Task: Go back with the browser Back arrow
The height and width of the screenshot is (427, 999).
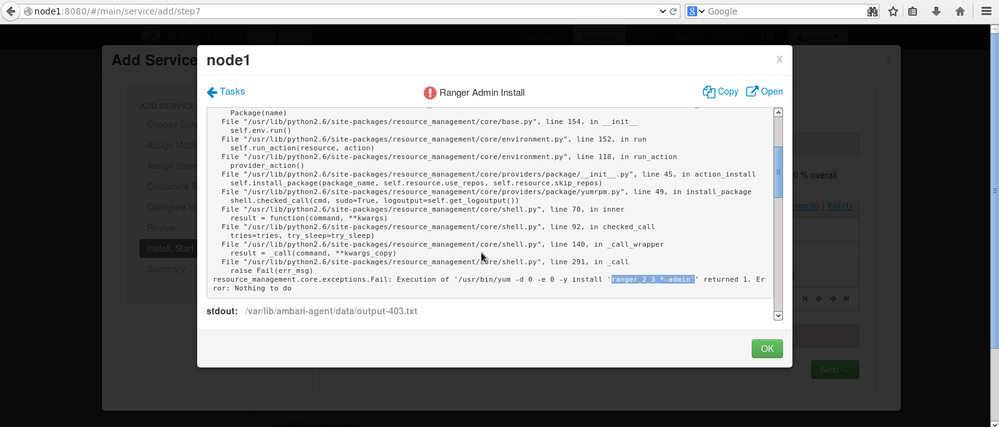Action: click(10, 11)
